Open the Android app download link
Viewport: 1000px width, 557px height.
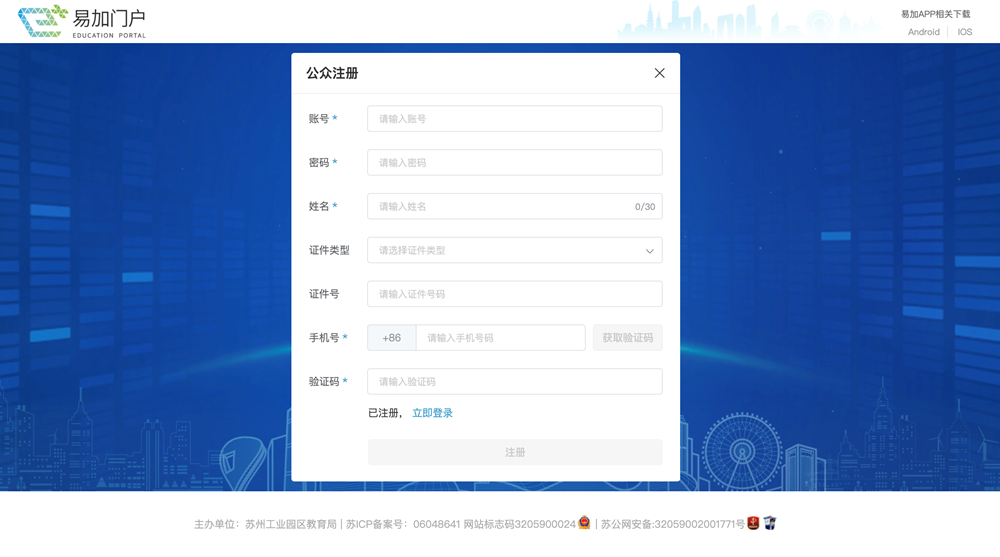click(x=923, y=32)
